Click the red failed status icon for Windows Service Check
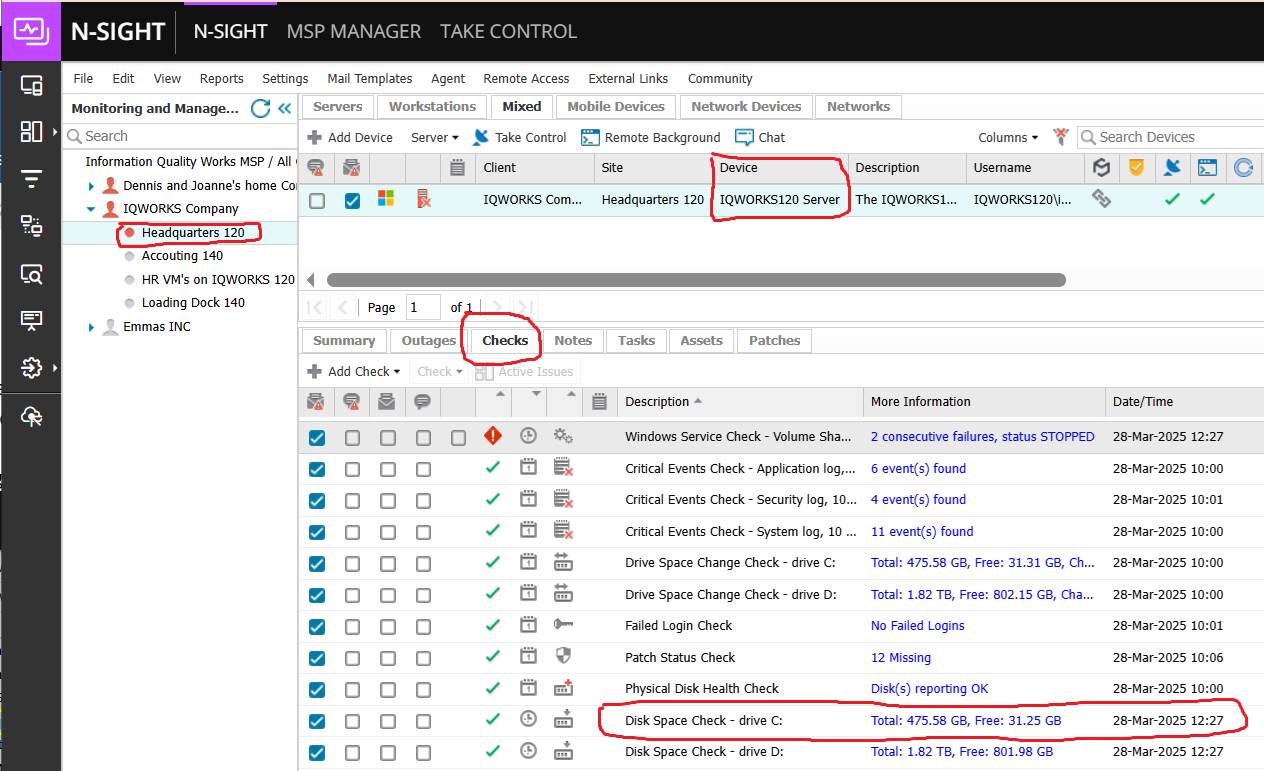Viewport: 1264px width, 771px height. (492, 436)
